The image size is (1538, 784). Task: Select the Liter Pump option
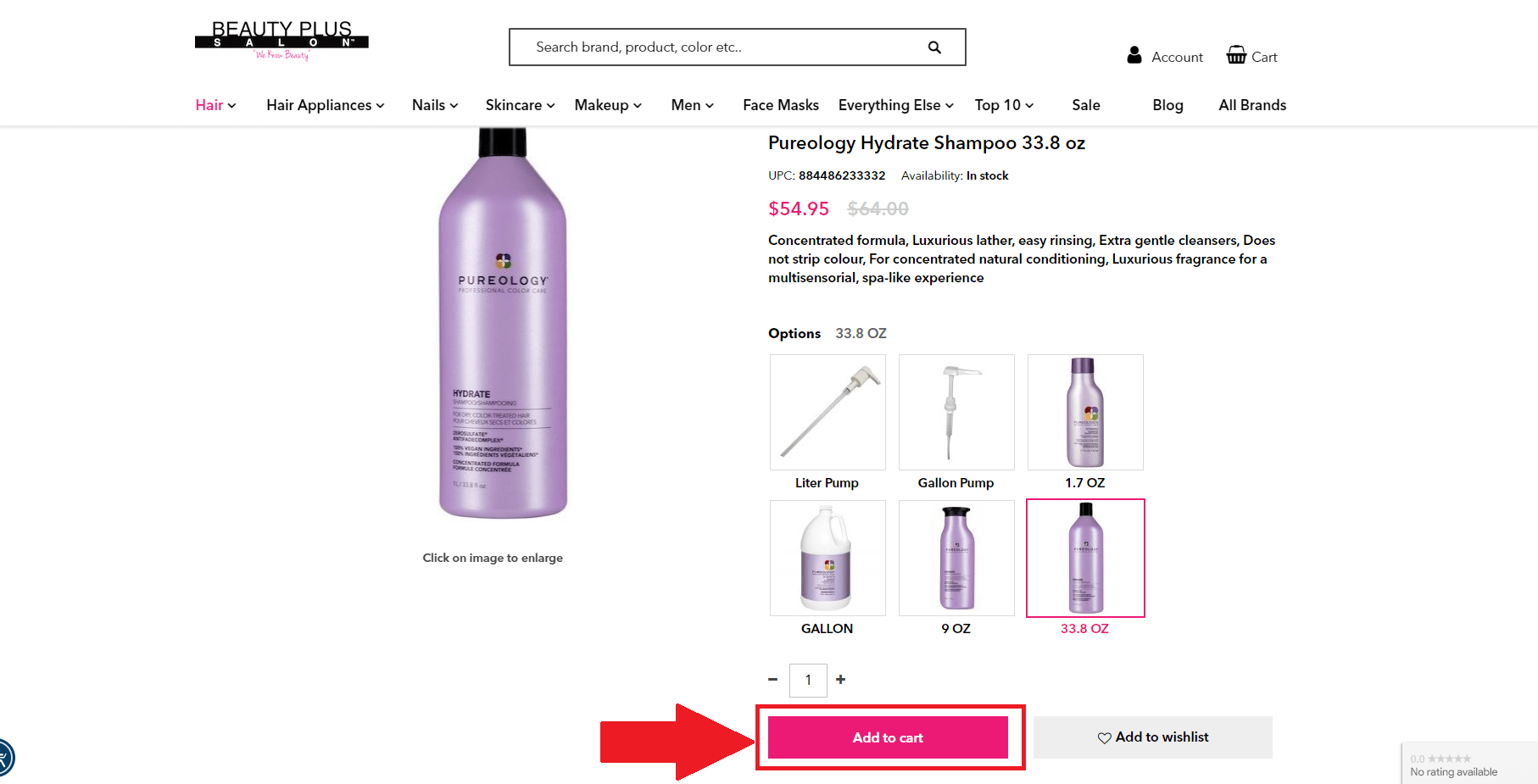click(x=828, y=413)
